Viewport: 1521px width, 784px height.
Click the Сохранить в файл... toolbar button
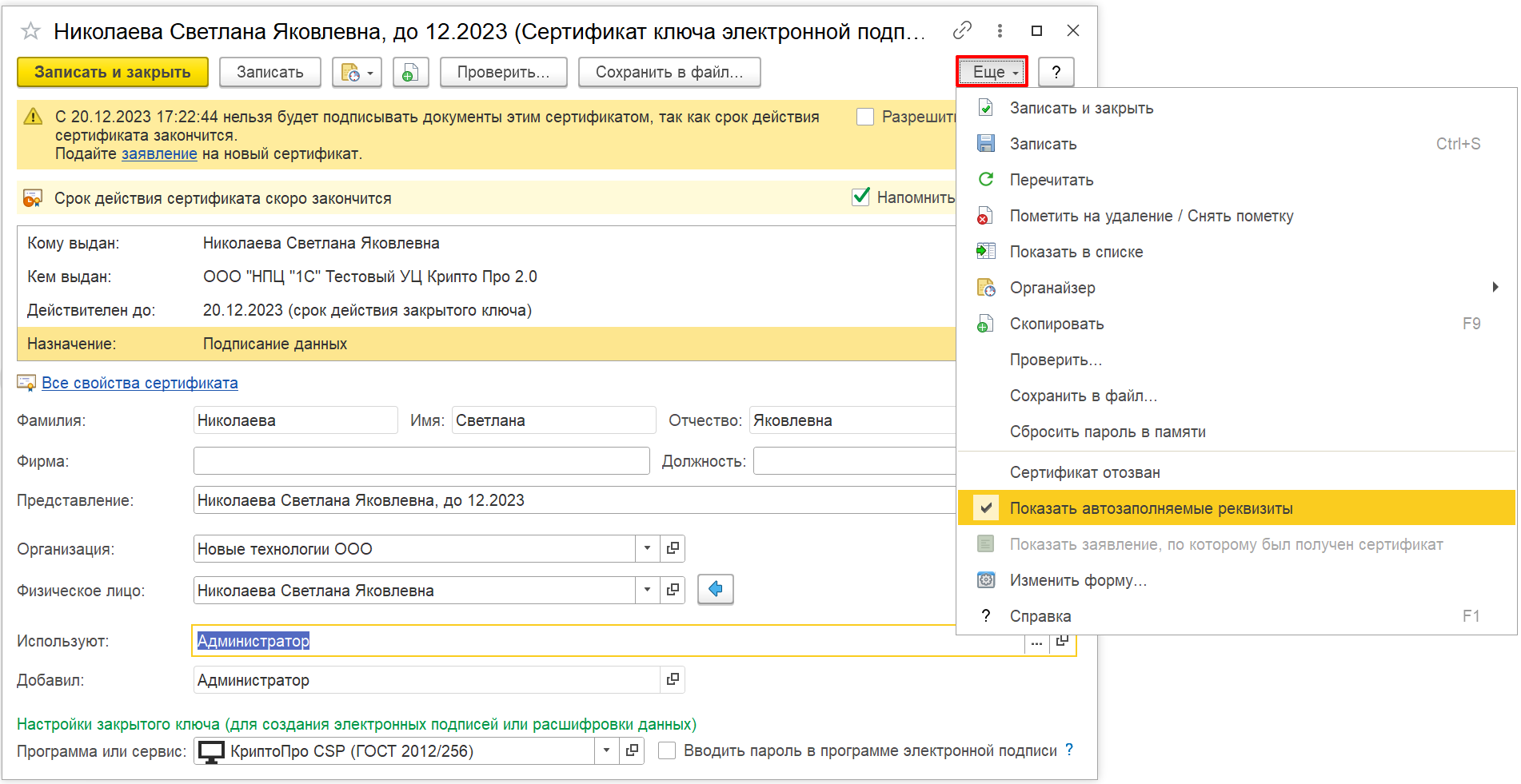coord(669,72)
